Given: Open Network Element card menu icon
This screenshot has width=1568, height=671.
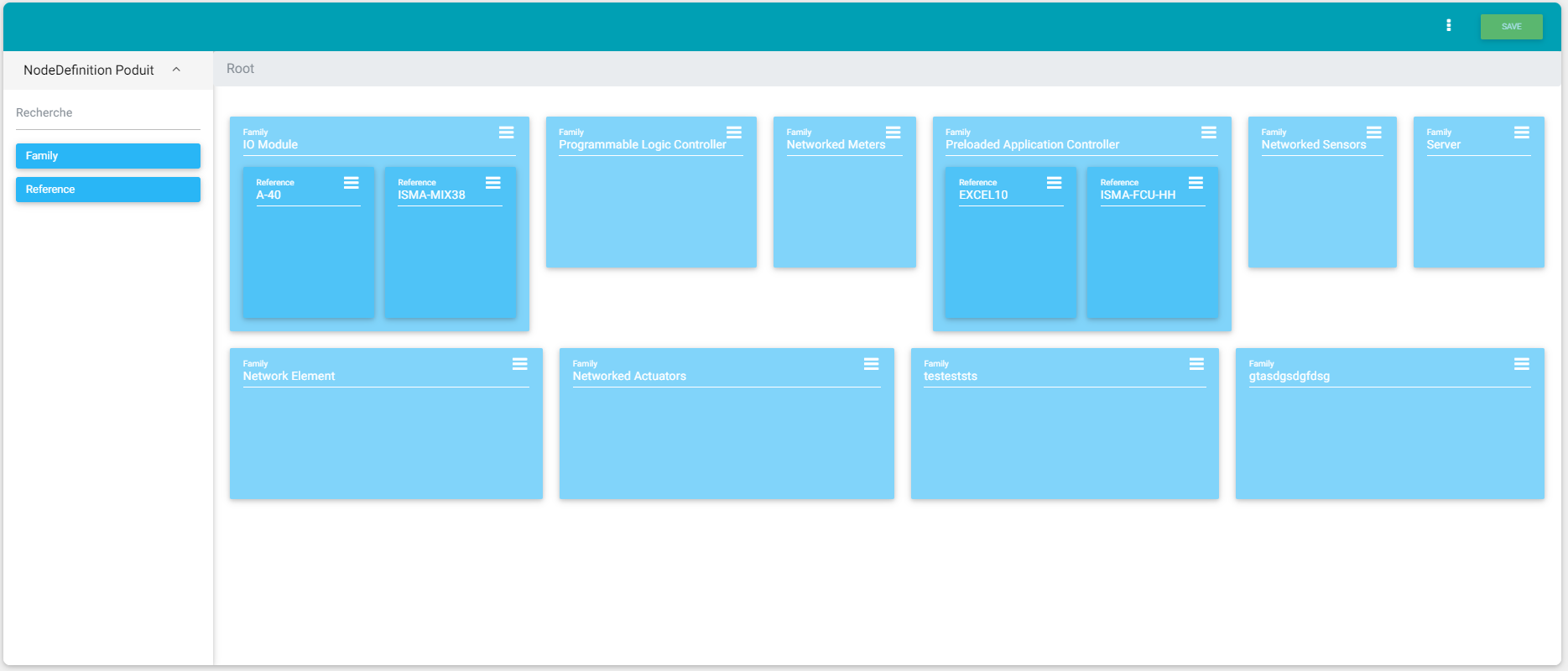Looking at the screenshot, I should 519,364.
